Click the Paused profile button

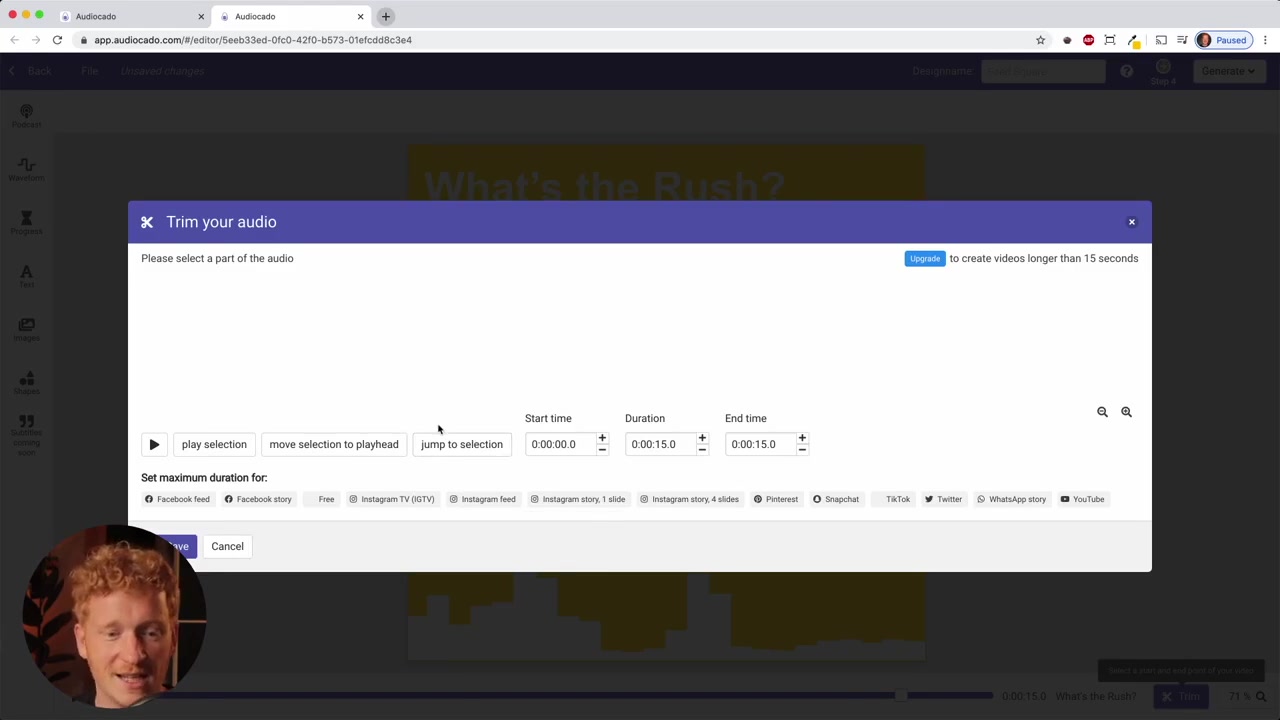point(1223,40)
